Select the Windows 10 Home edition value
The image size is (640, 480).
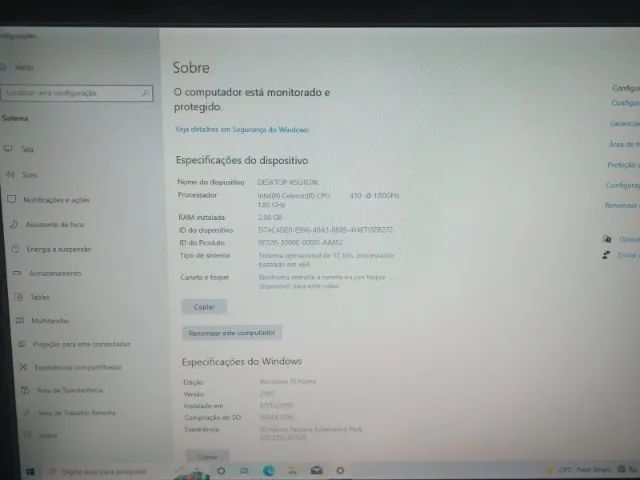[x=288, y=381]
